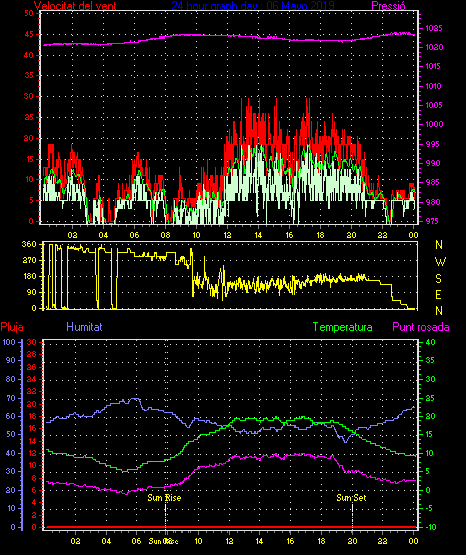Image resolution: width=466 pixels, height=555 pixels.
Task: Click the 1005 pressure axis value
Action: (434, 105)
